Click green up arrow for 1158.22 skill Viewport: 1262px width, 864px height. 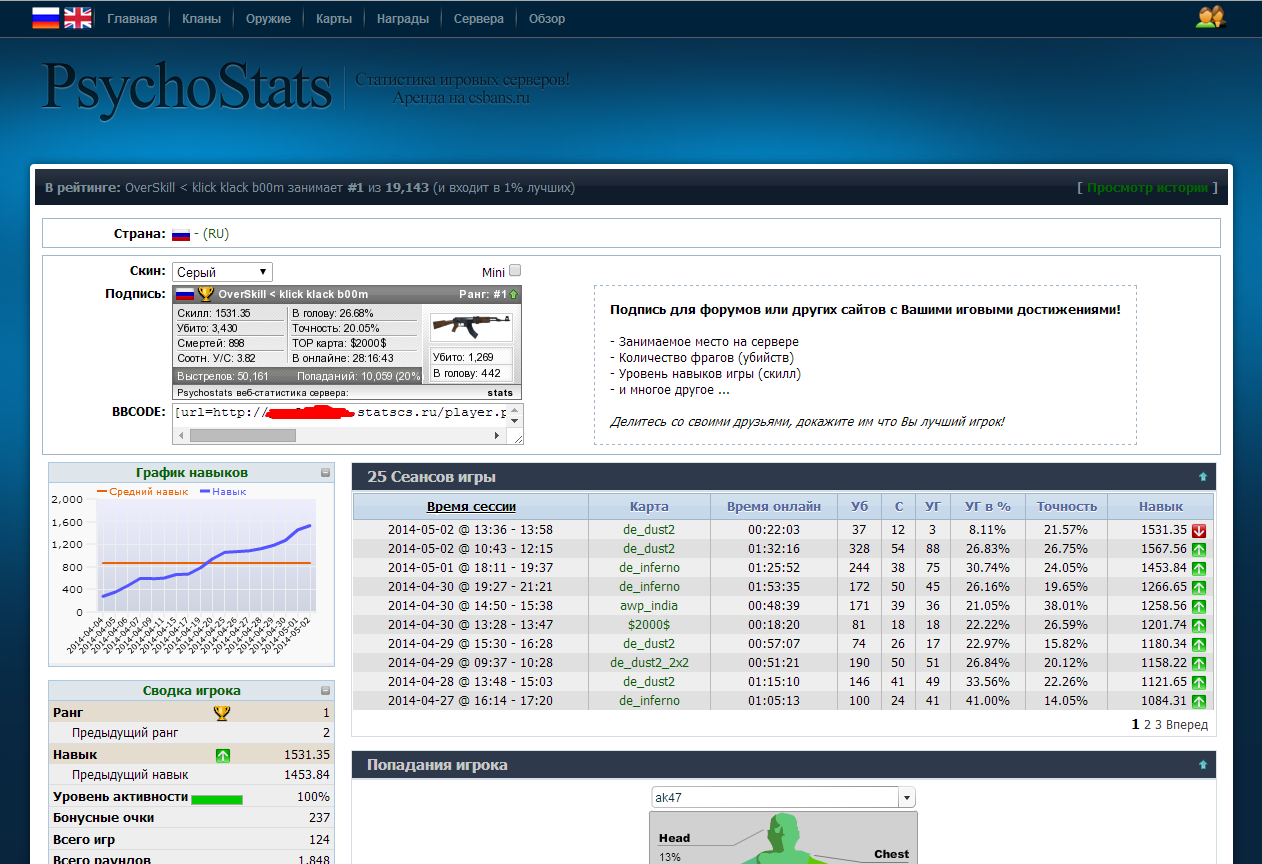click(x=1199, y=663)
